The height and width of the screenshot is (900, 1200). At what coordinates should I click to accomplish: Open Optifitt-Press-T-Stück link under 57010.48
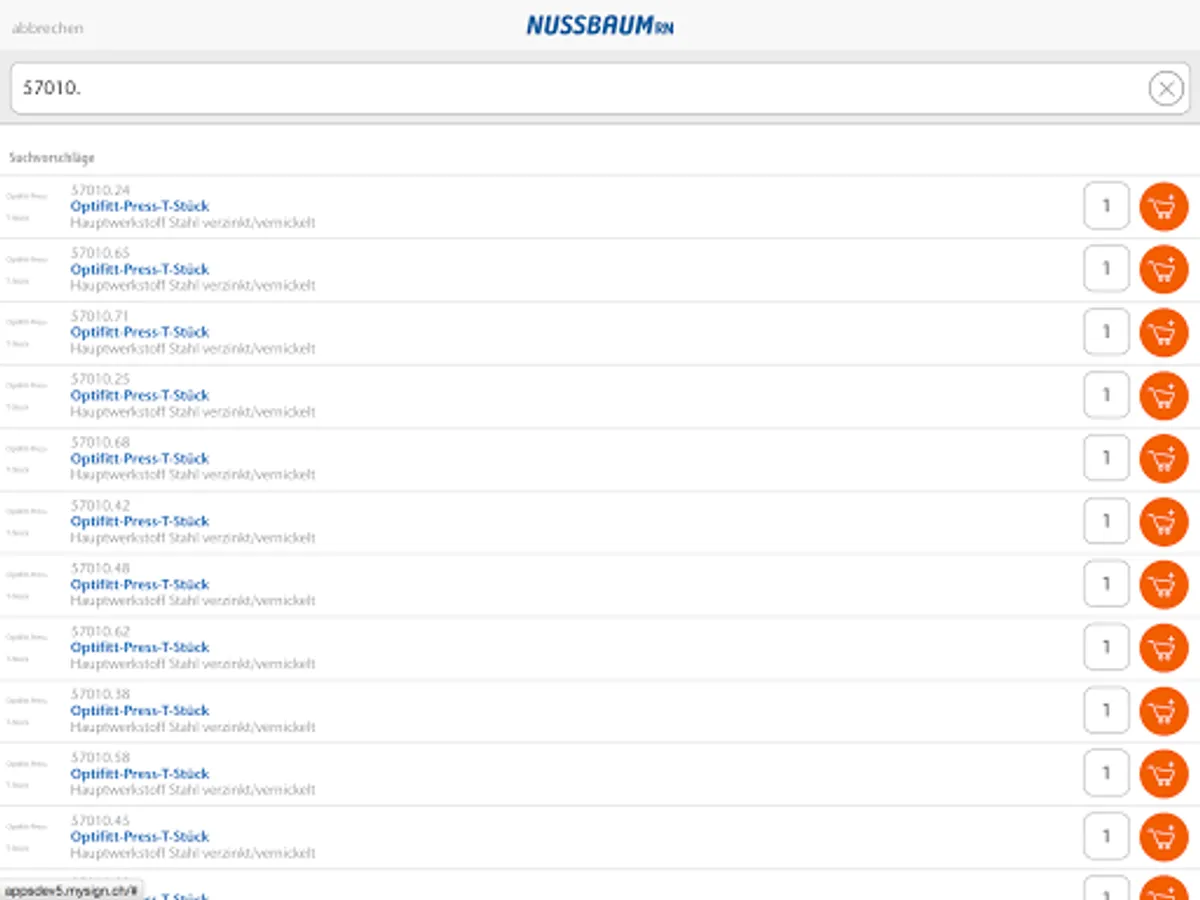[140, 584]
